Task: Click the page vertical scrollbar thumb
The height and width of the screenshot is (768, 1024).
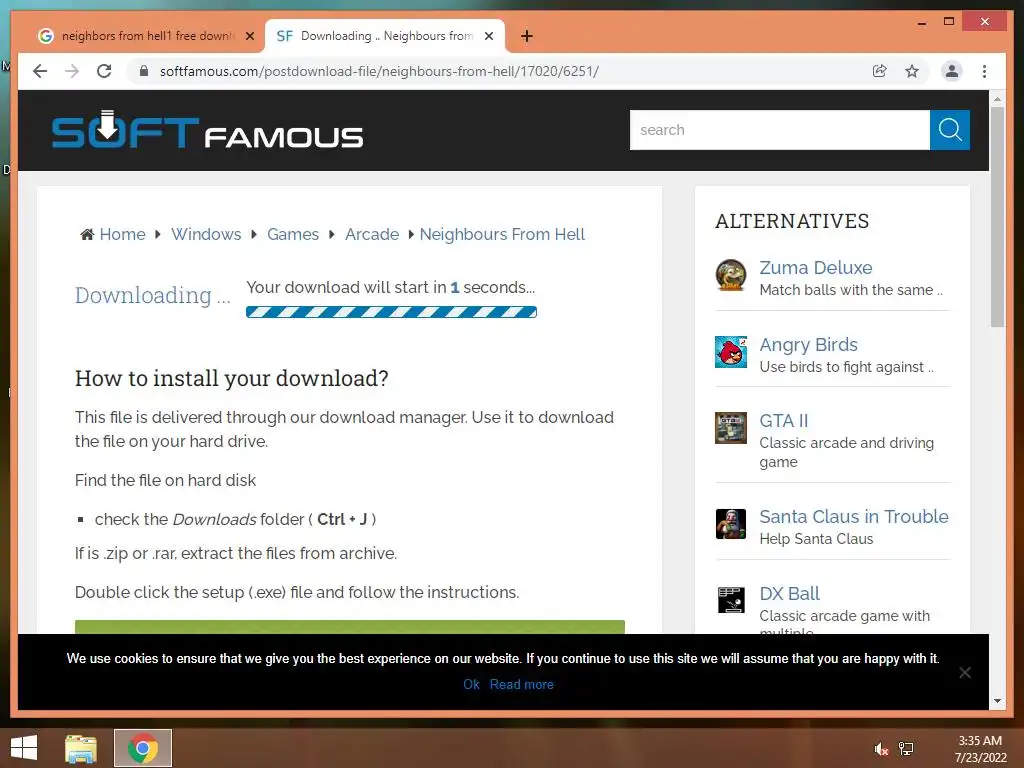Action: (x=997, y=216)
